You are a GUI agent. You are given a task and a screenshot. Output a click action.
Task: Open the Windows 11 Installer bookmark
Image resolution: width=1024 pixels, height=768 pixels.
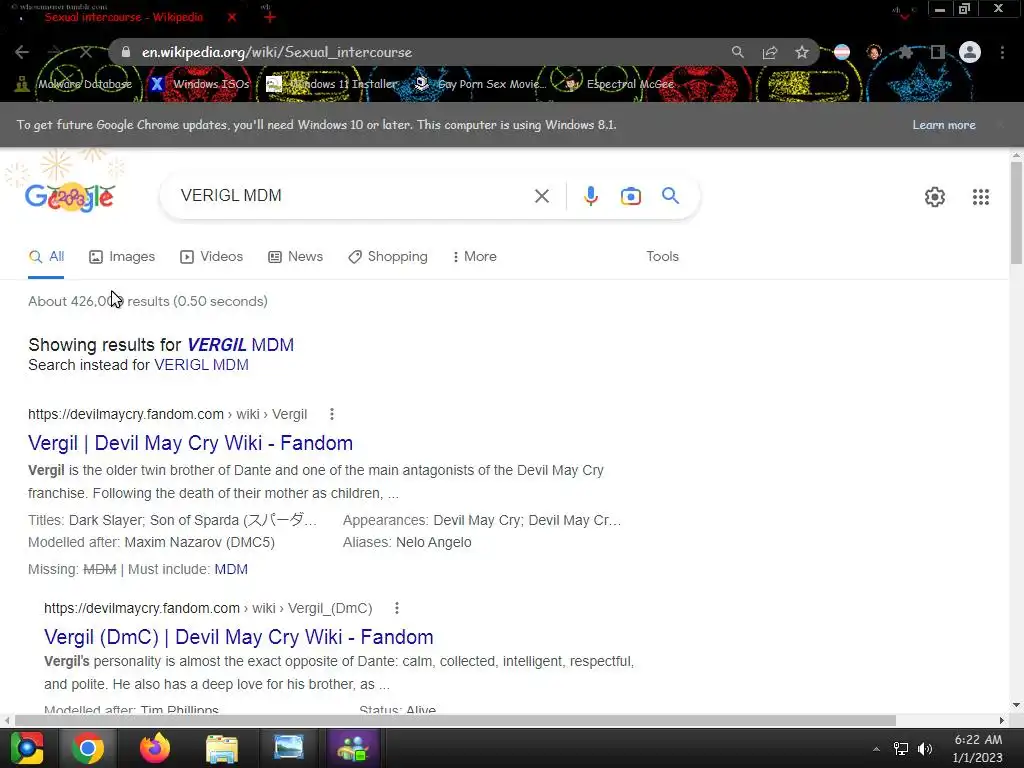(x=332, y=84)
